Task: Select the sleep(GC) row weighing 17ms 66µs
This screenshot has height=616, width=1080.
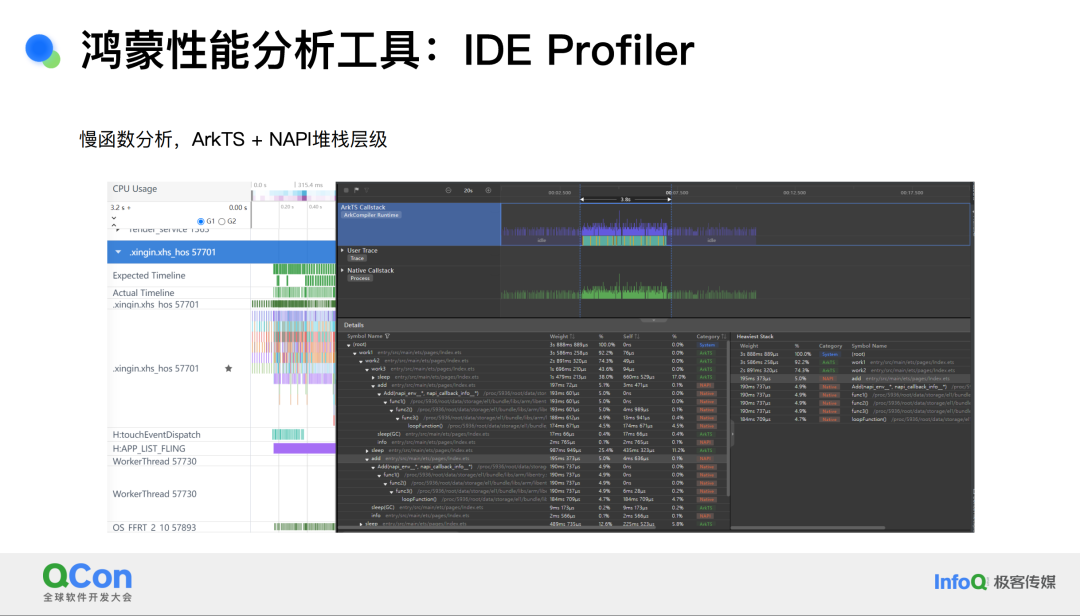Action: pyautogui.click(x=532, y=435)
